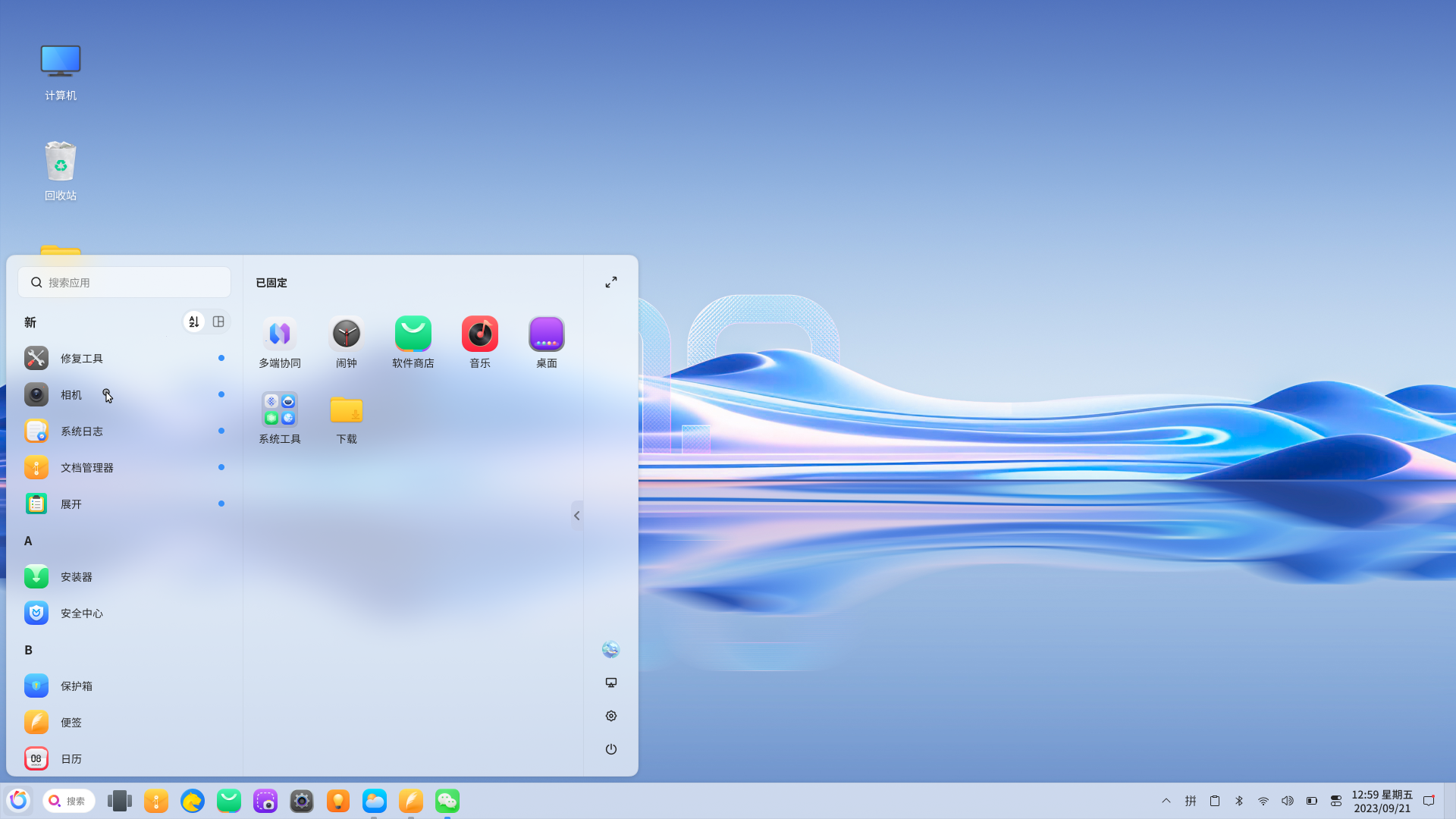The image size is (1456, 819).
Task: Collapse the pinned panel with chevron arrow
Action: pos(576,516)
